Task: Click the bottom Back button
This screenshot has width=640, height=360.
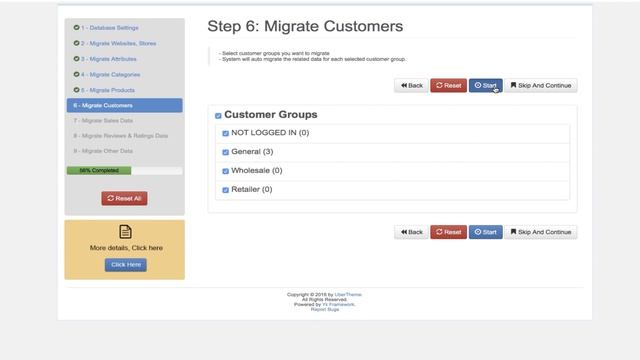Action: (x=411, y=232)
